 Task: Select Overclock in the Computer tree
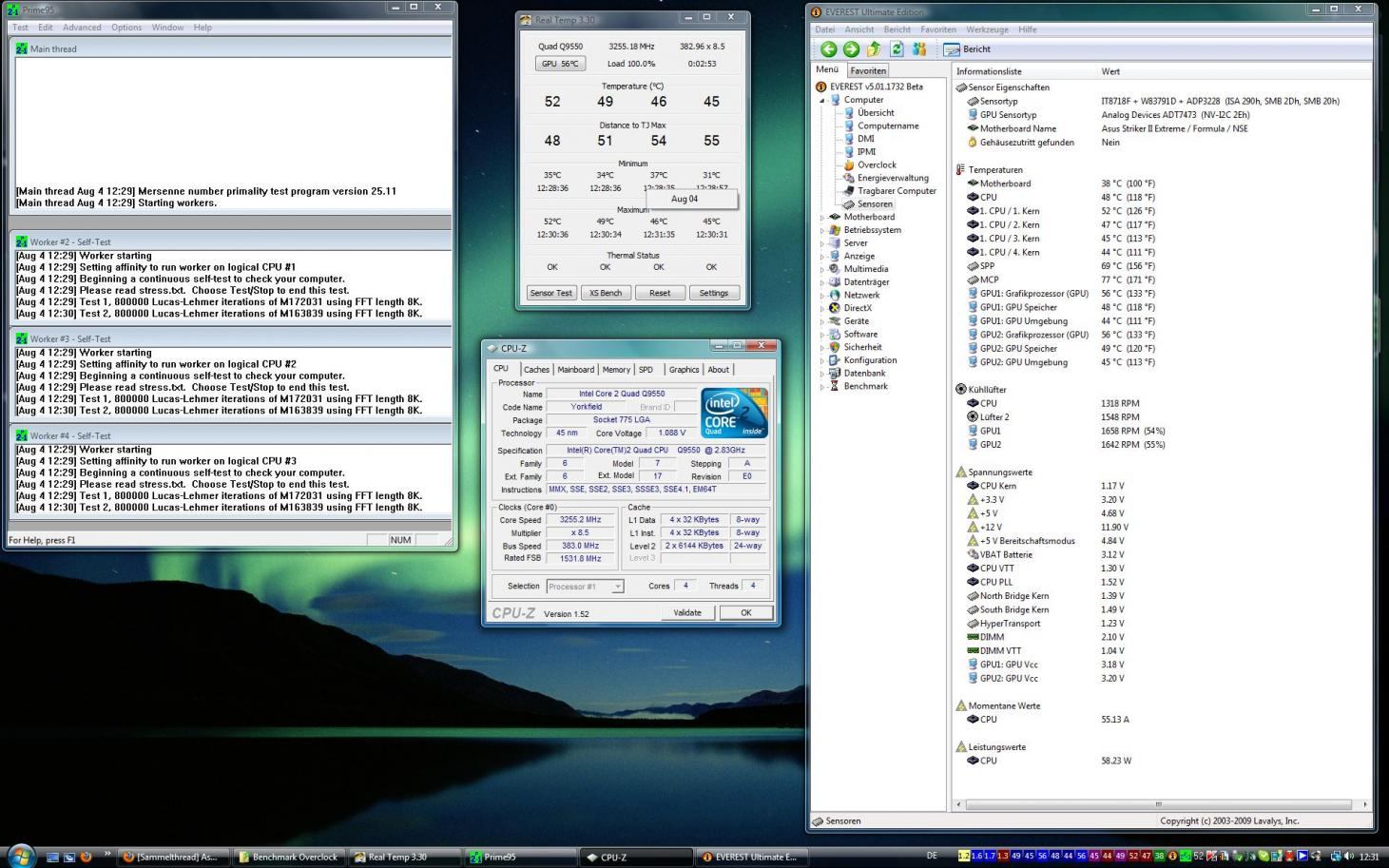pyautogui.click(x=876, y=164)
